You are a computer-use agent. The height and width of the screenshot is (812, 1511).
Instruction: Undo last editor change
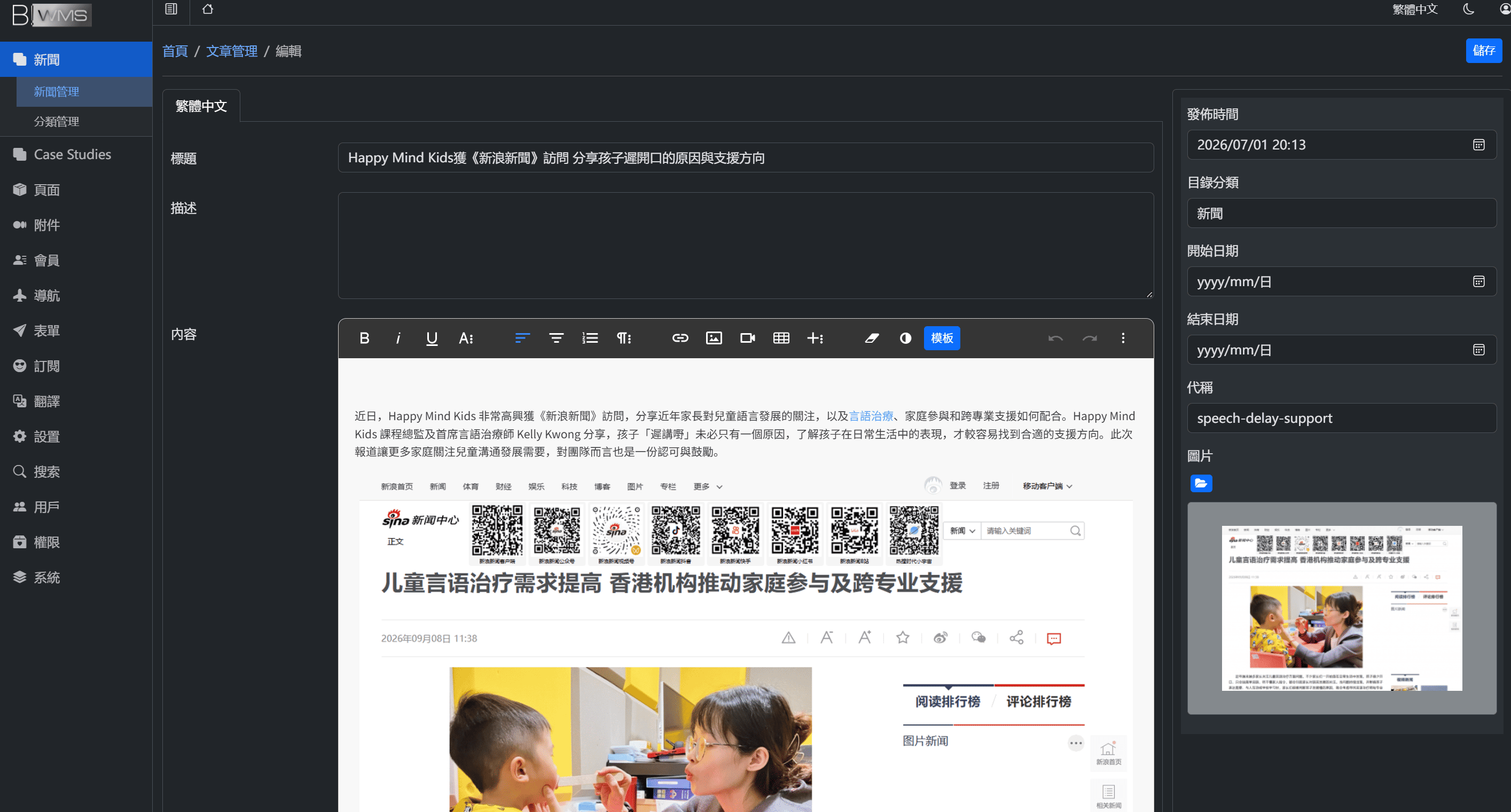[1055, 338]
